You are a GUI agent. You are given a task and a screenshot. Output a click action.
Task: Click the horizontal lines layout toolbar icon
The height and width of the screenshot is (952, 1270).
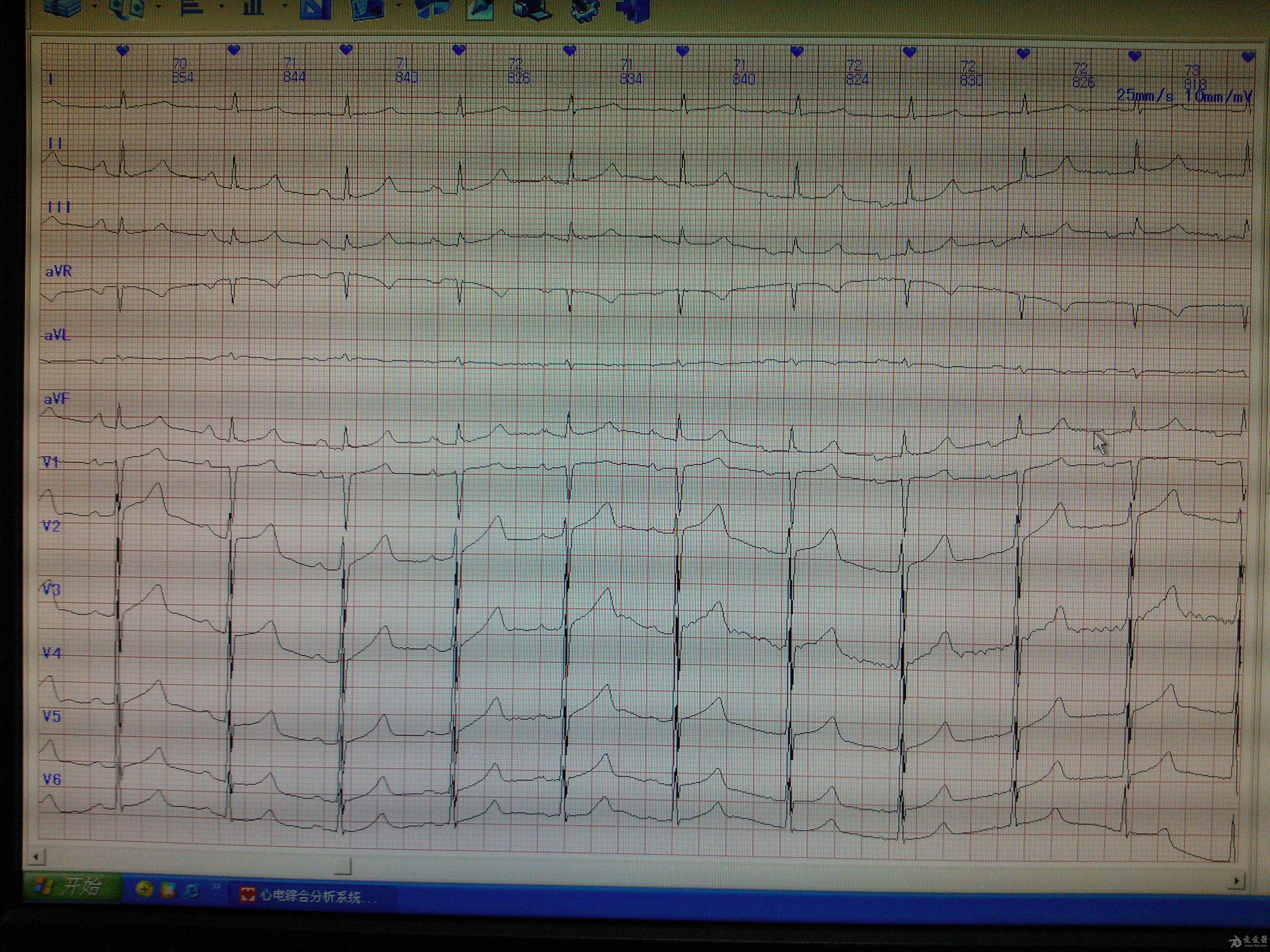[x=192, y=7]
